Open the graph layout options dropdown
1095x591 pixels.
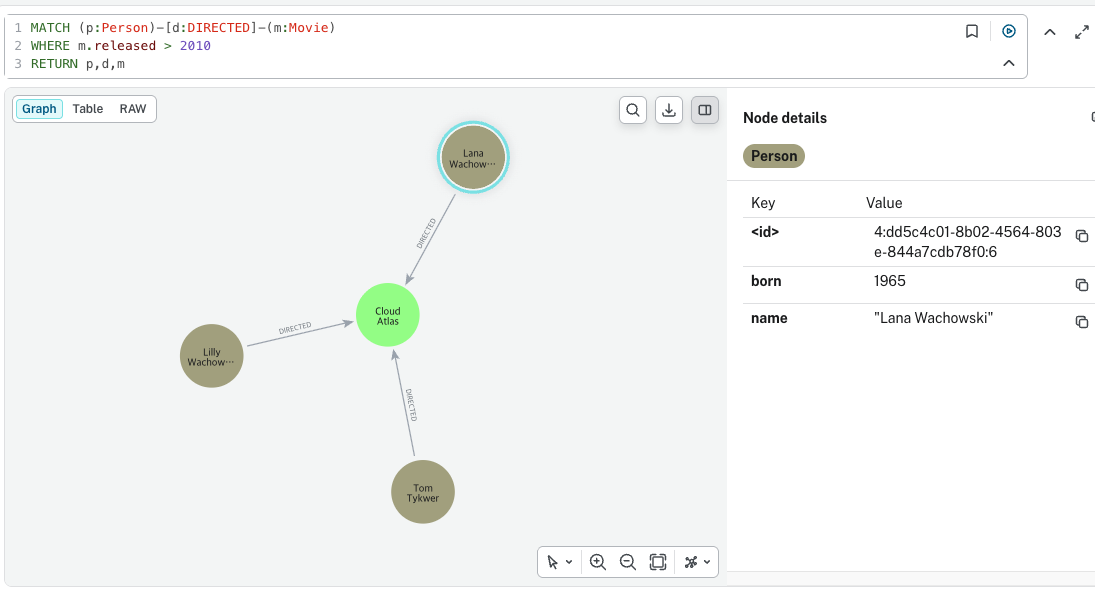pos(697,562)
